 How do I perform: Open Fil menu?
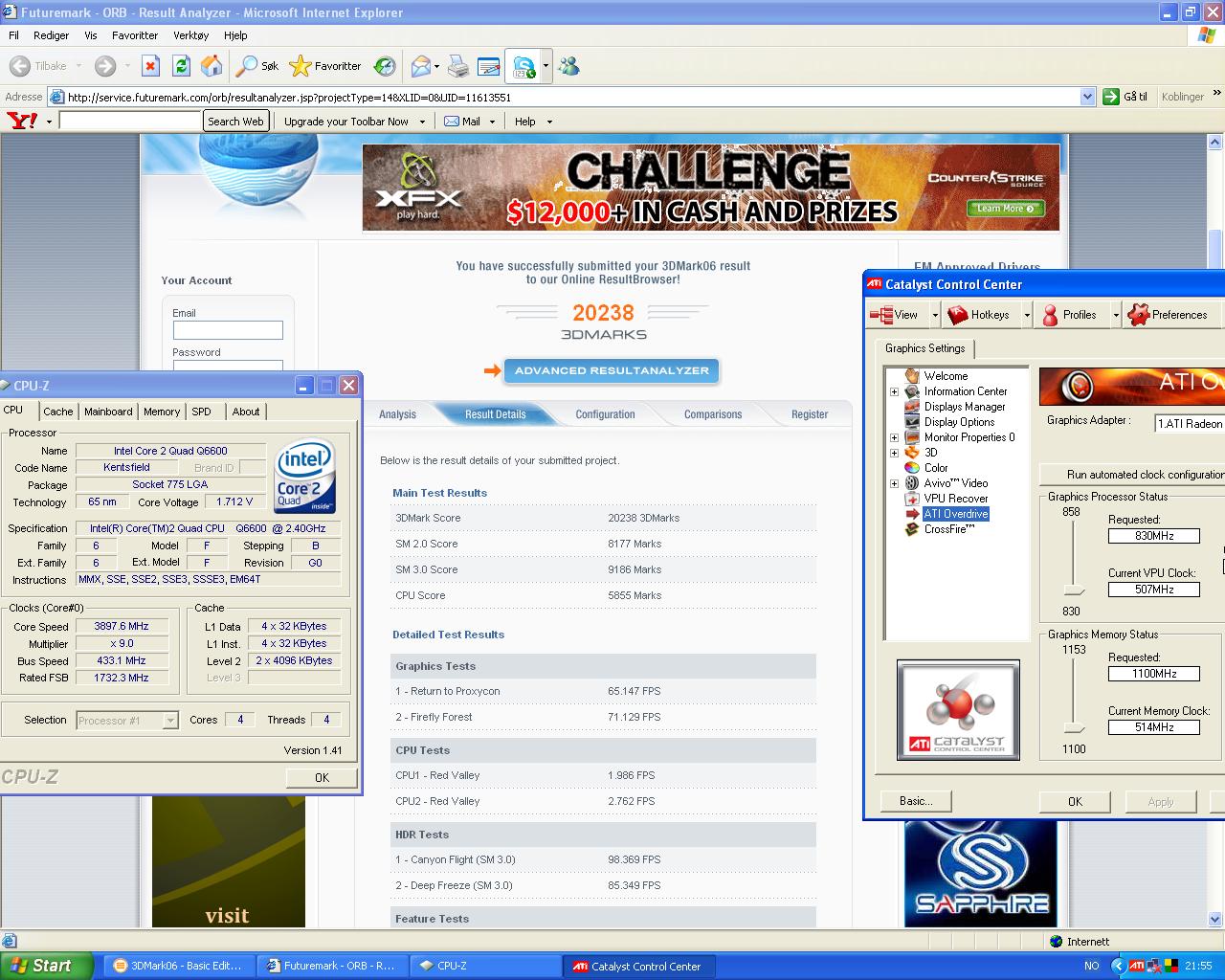coord(13,35)
